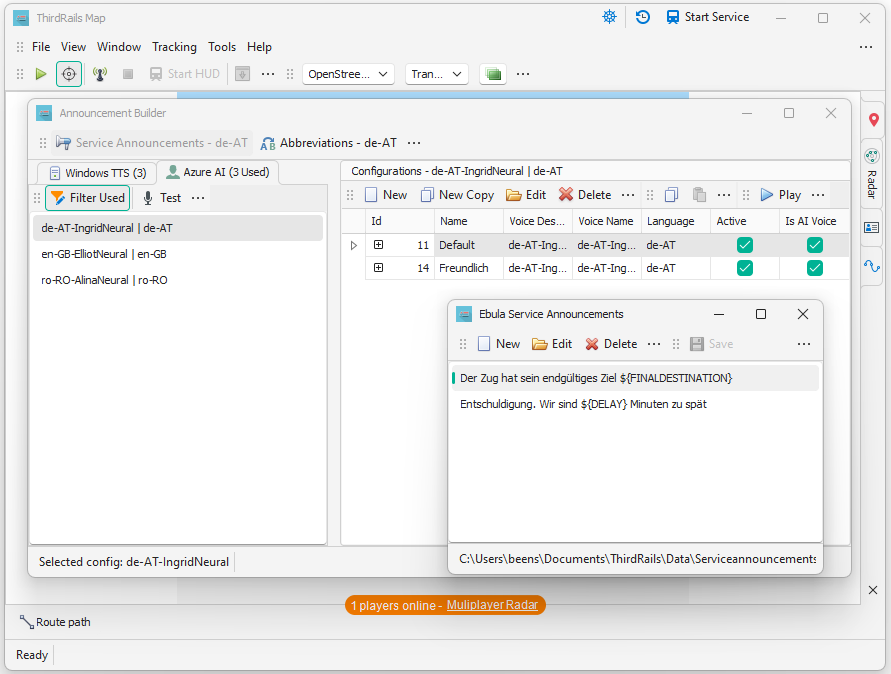Click the settings helm icon in title bar
This screenshot has height=674, width=891.
(x=609, y=17)
